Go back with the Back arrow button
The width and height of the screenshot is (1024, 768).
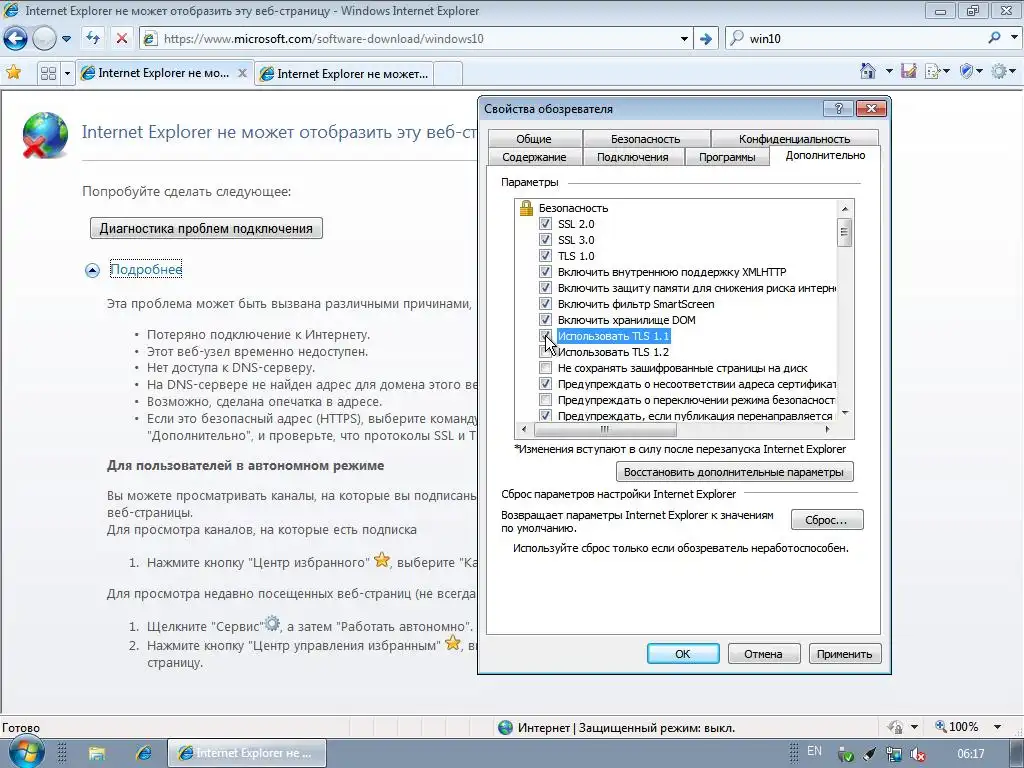pyautogui.click(x=16, y=39)
